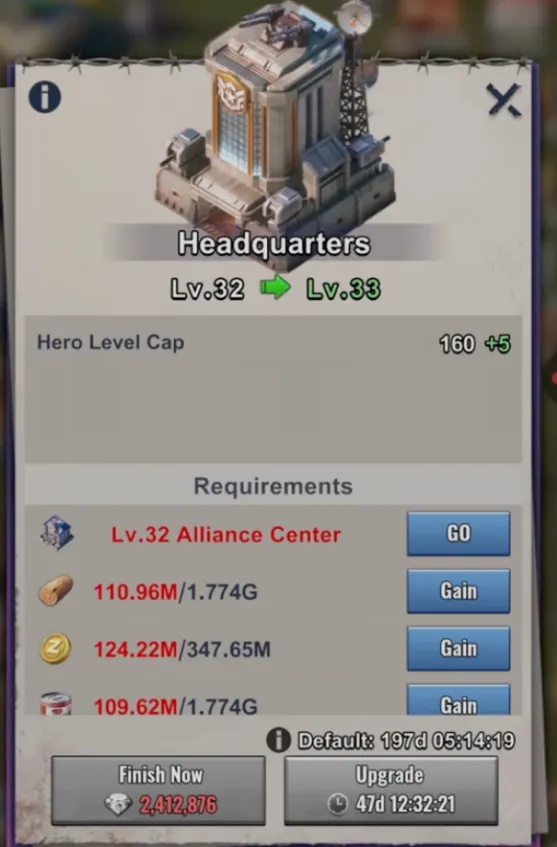This screenshot has height=847, width=557.
Task: Click the food can resource icon
Action: [x=56, y=704]
